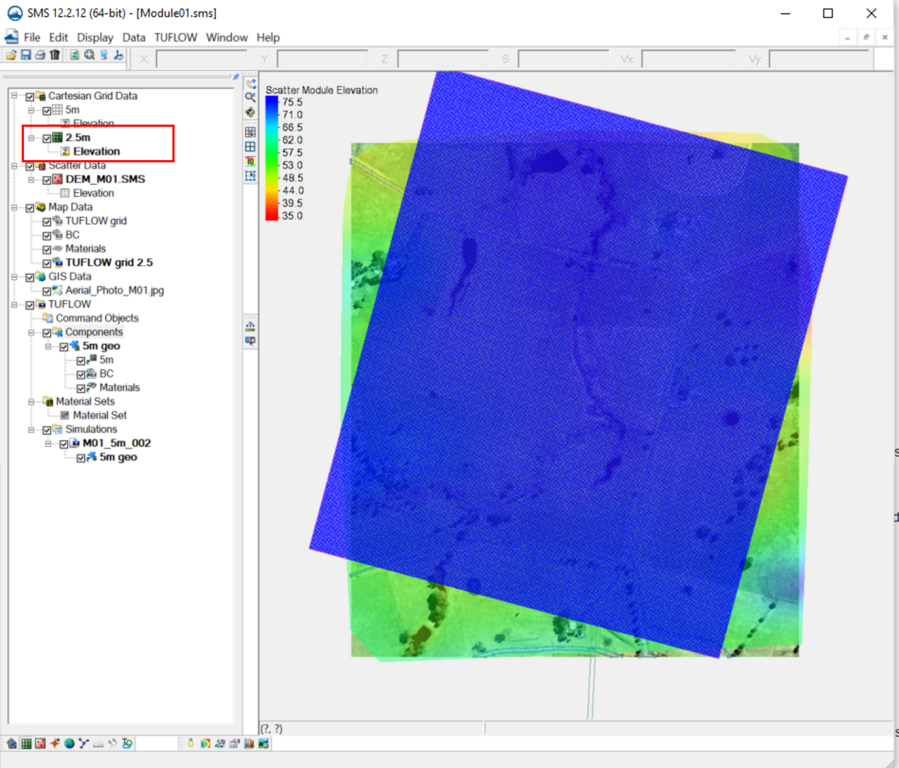The height and width of the screenshot is (768, 899).
Task: Open Display Options lightbulb icon in bottom toolbar
Action: (190, 744)
